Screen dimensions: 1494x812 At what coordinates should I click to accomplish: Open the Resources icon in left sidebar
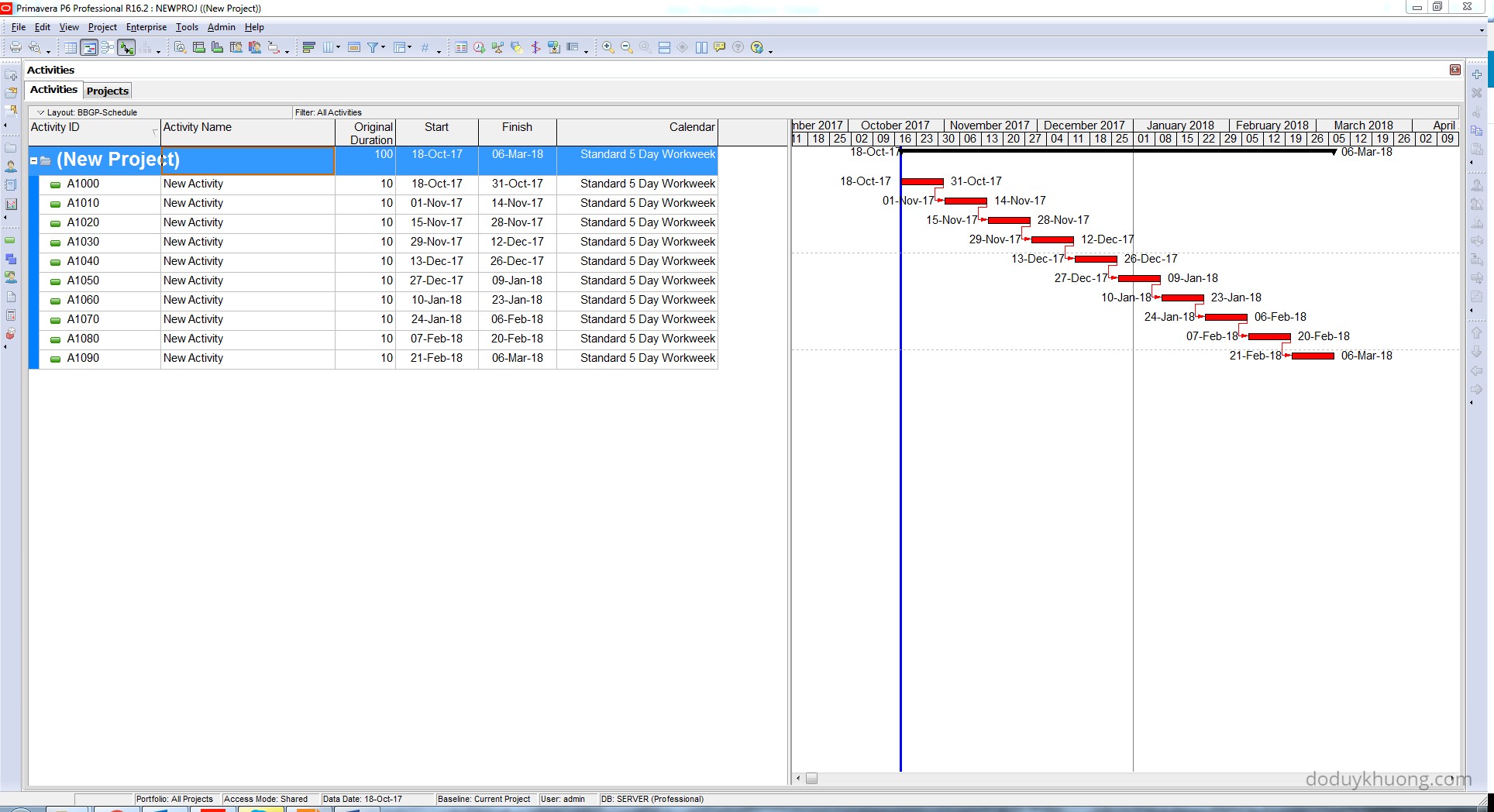[x=11, y=167]
